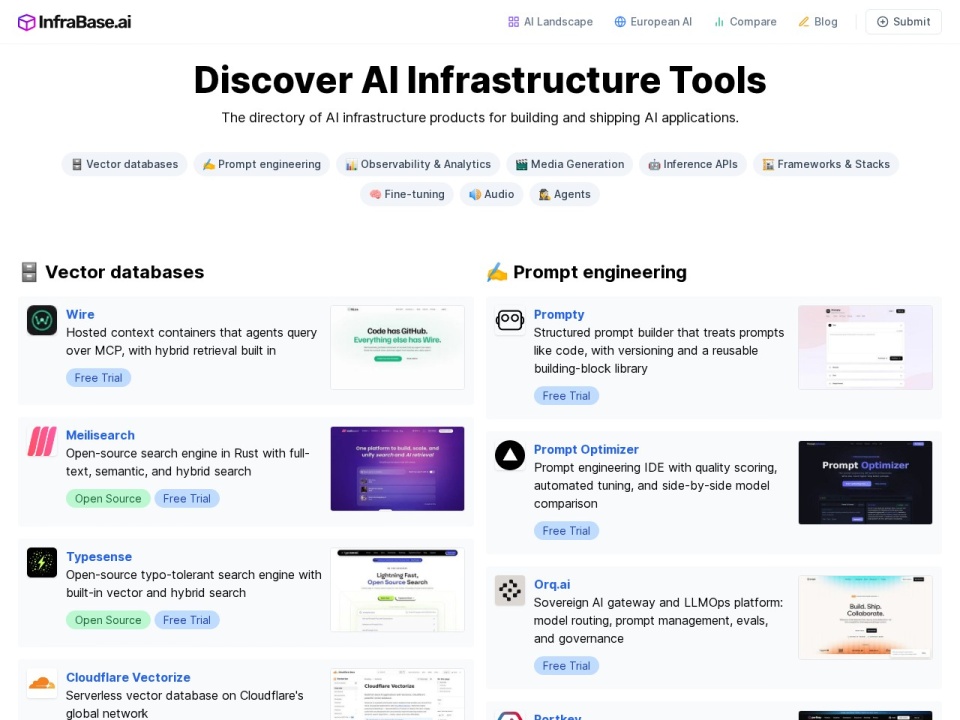Click the Prompt engineering section heading

point(600,272)
